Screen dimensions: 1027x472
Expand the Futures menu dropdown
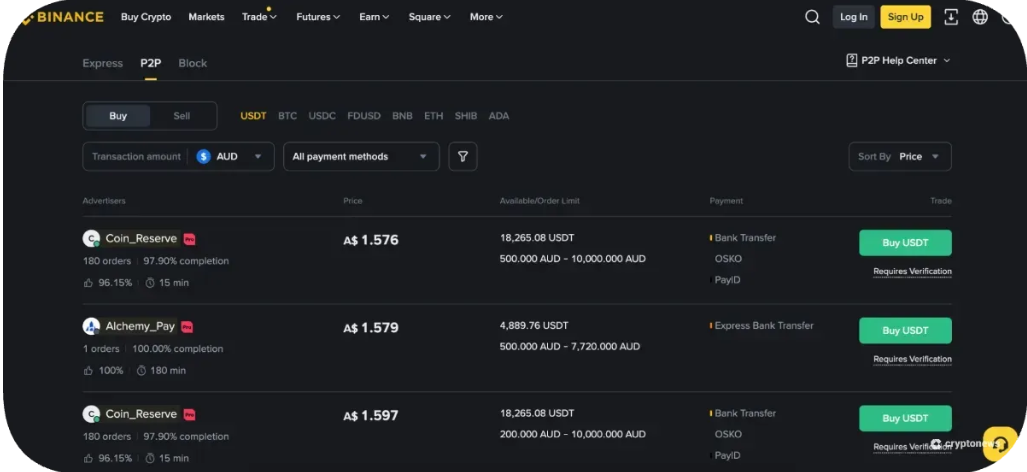tap(318, 17)
